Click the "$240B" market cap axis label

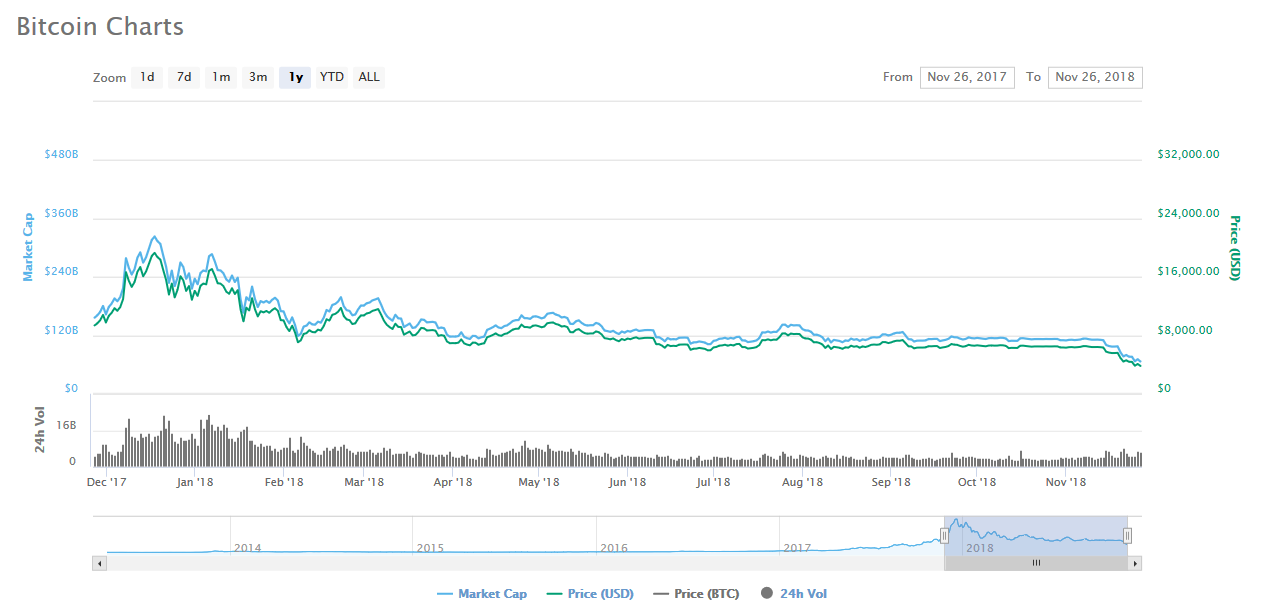coord(61,272)
